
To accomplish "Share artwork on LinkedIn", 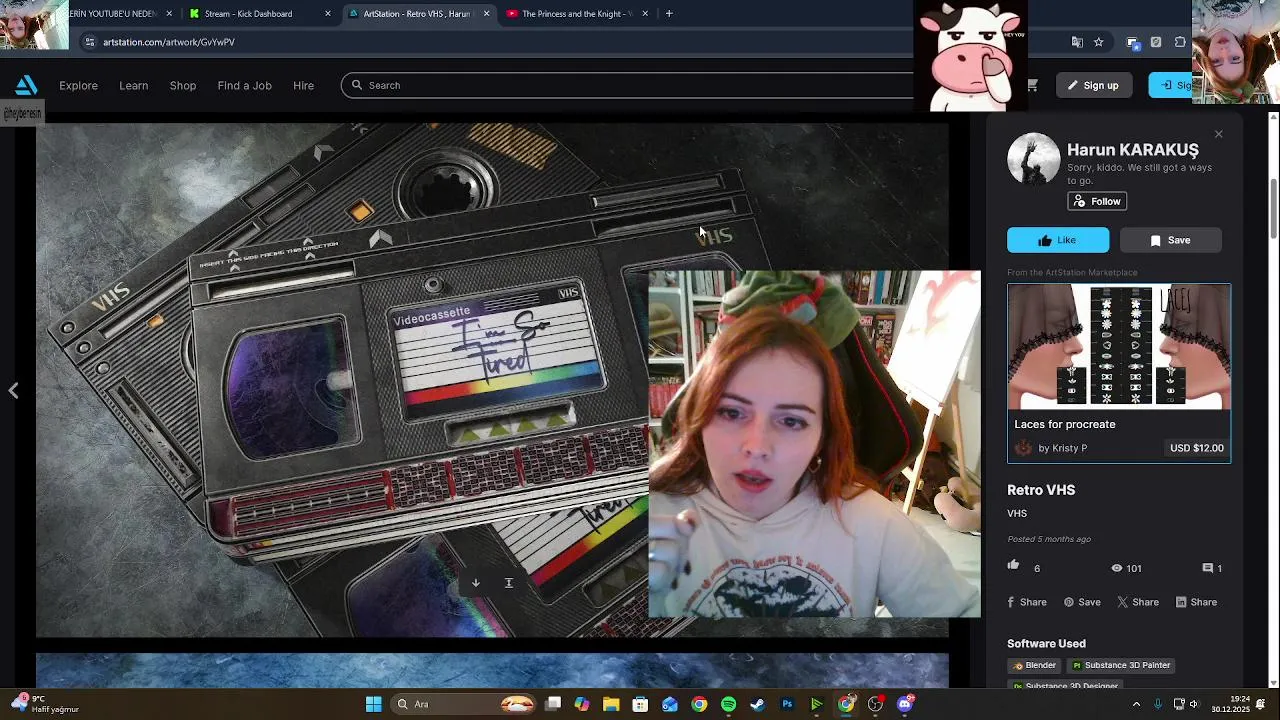I will click(x=1196, y=602).
